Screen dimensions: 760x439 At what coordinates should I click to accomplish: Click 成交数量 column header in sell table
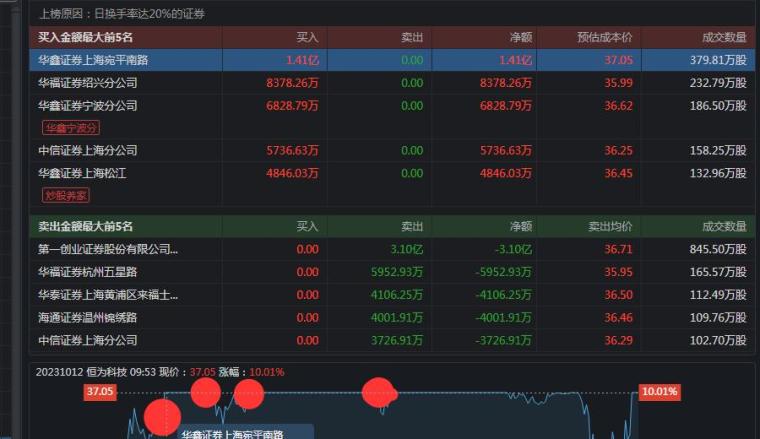724,226
